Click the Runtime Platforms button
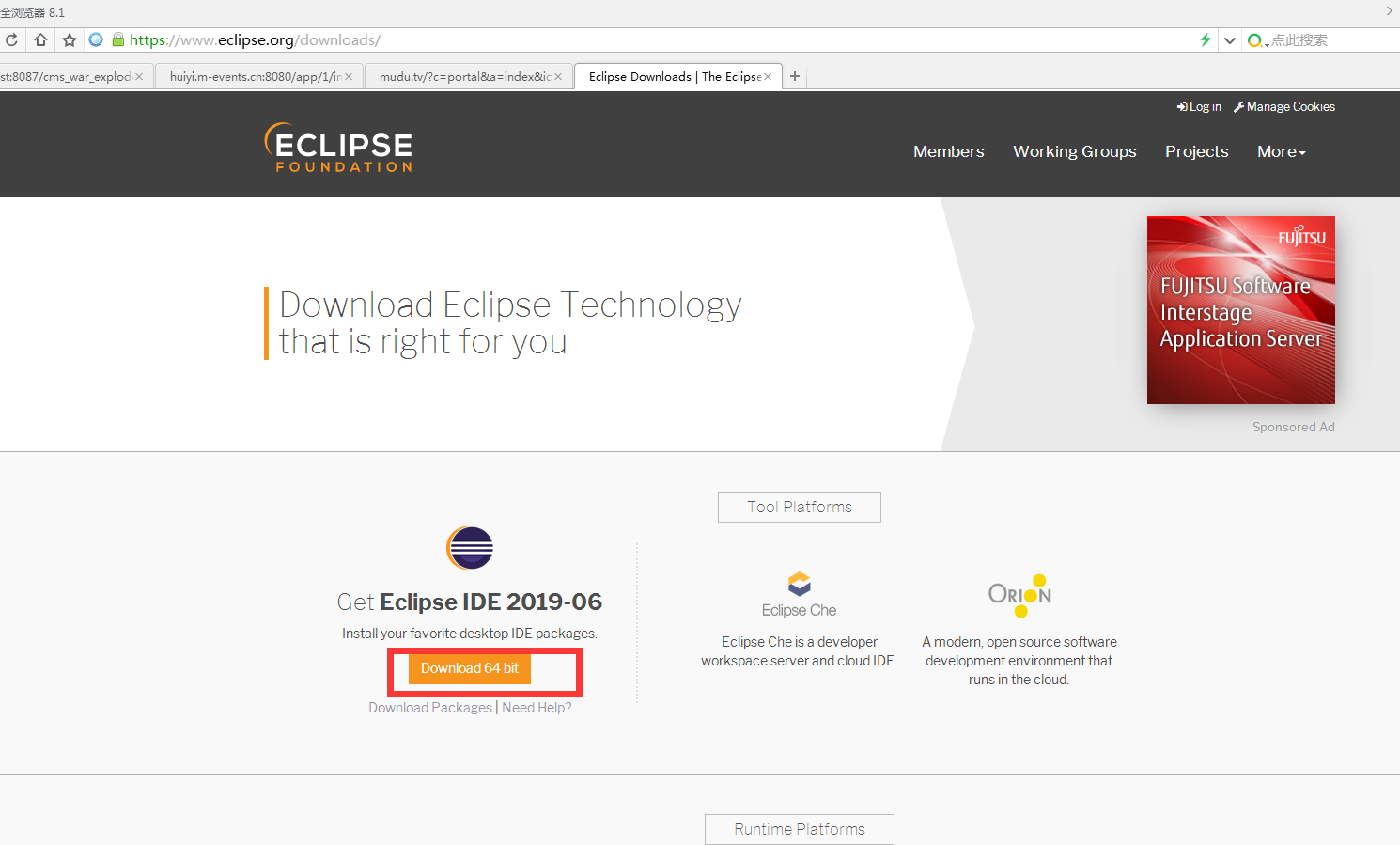This screenshot has width=1400, height=845. (x=800, y=829)
